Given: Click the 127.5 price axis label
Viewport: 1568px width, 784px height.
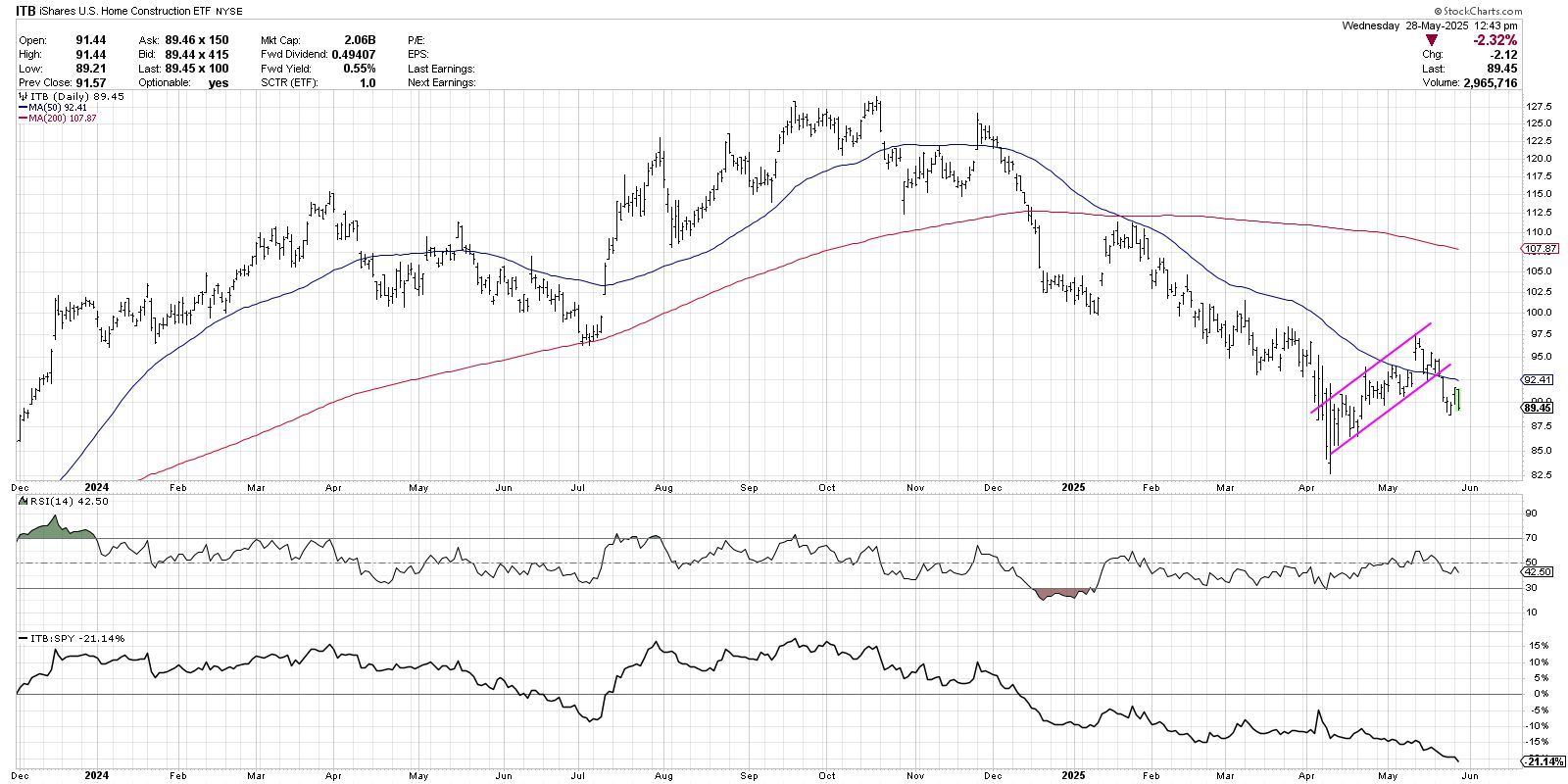Looking at the screenshot, I should (x=1539, y=106).
